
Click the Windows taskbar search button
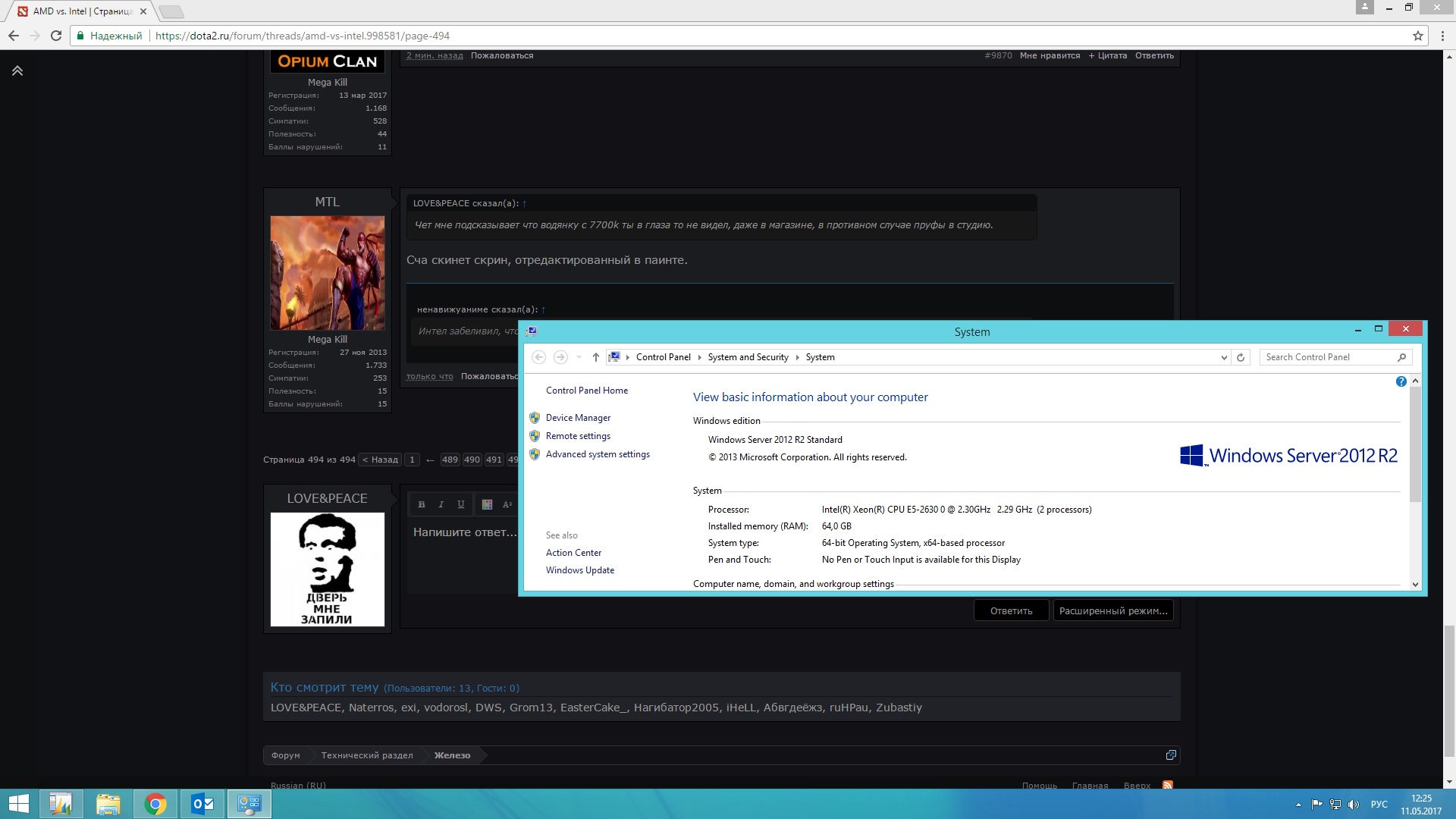[x=17, y=803]
